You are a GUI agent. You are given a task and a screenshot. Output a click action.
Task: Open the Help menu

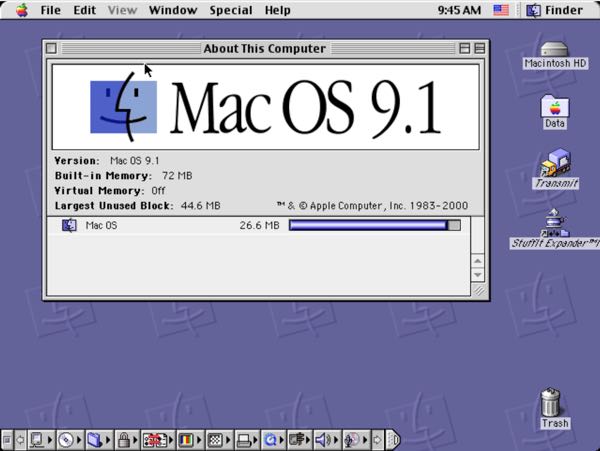click(x=277, y=10)
